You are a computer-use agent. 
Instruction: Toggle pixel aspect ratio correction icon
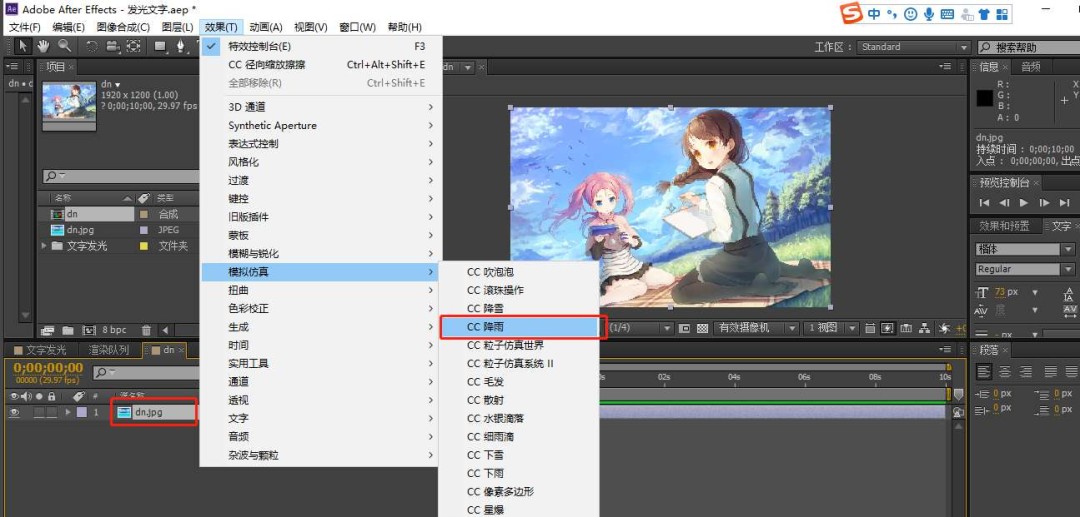pos(871,328)
